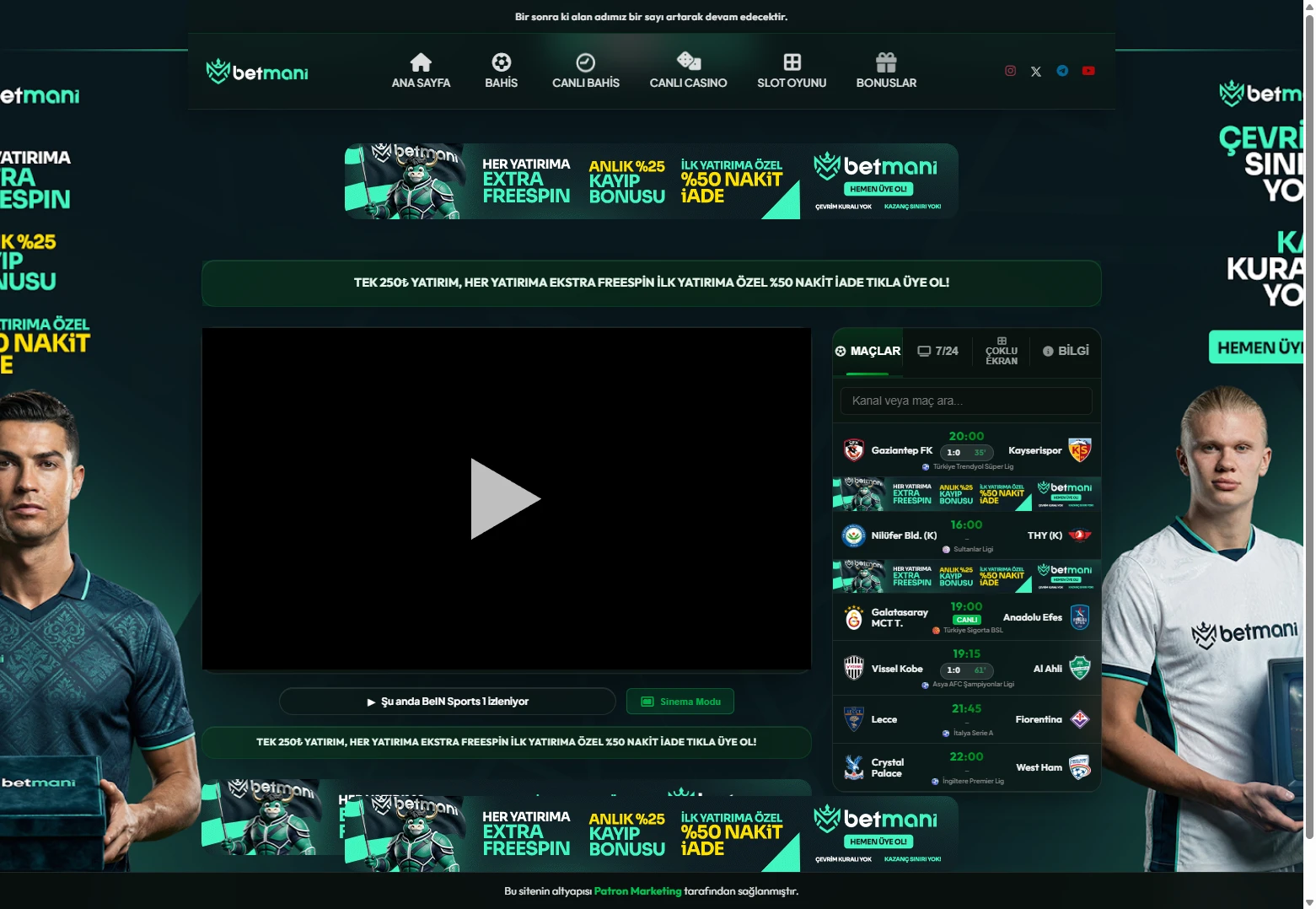Open the CANLI BAHİS navigation item
Image resolution: width=1316 pixels, height=909 pixels.
586,71
